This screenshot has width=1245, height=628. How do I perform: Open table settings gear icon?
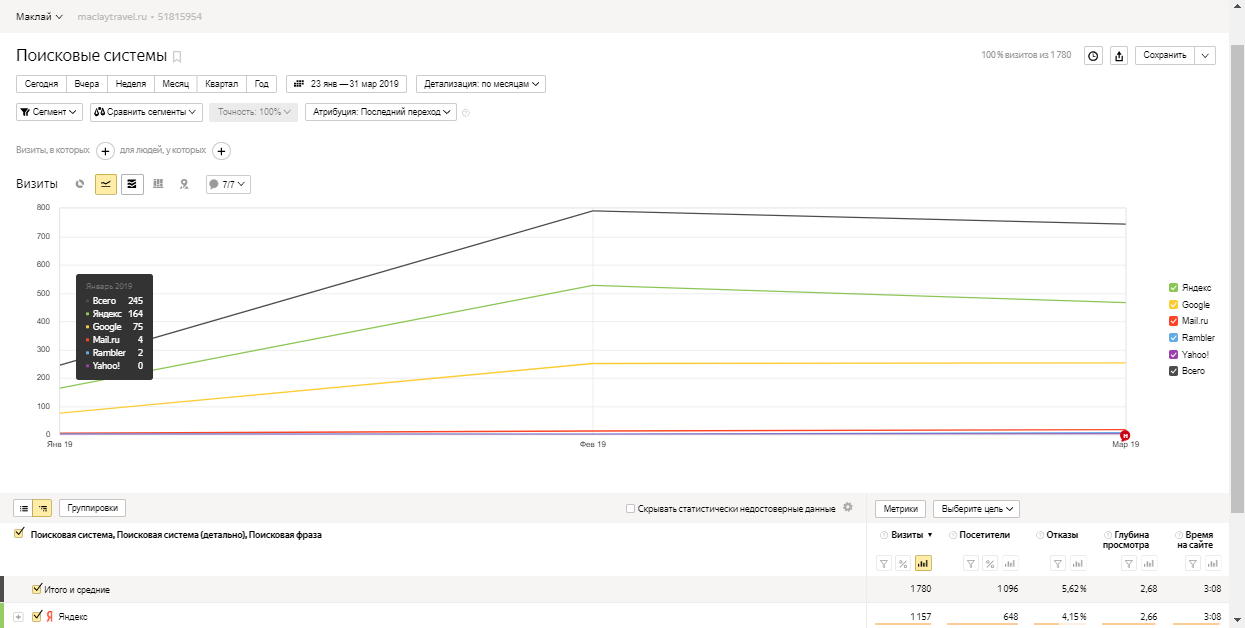[848, 507]
